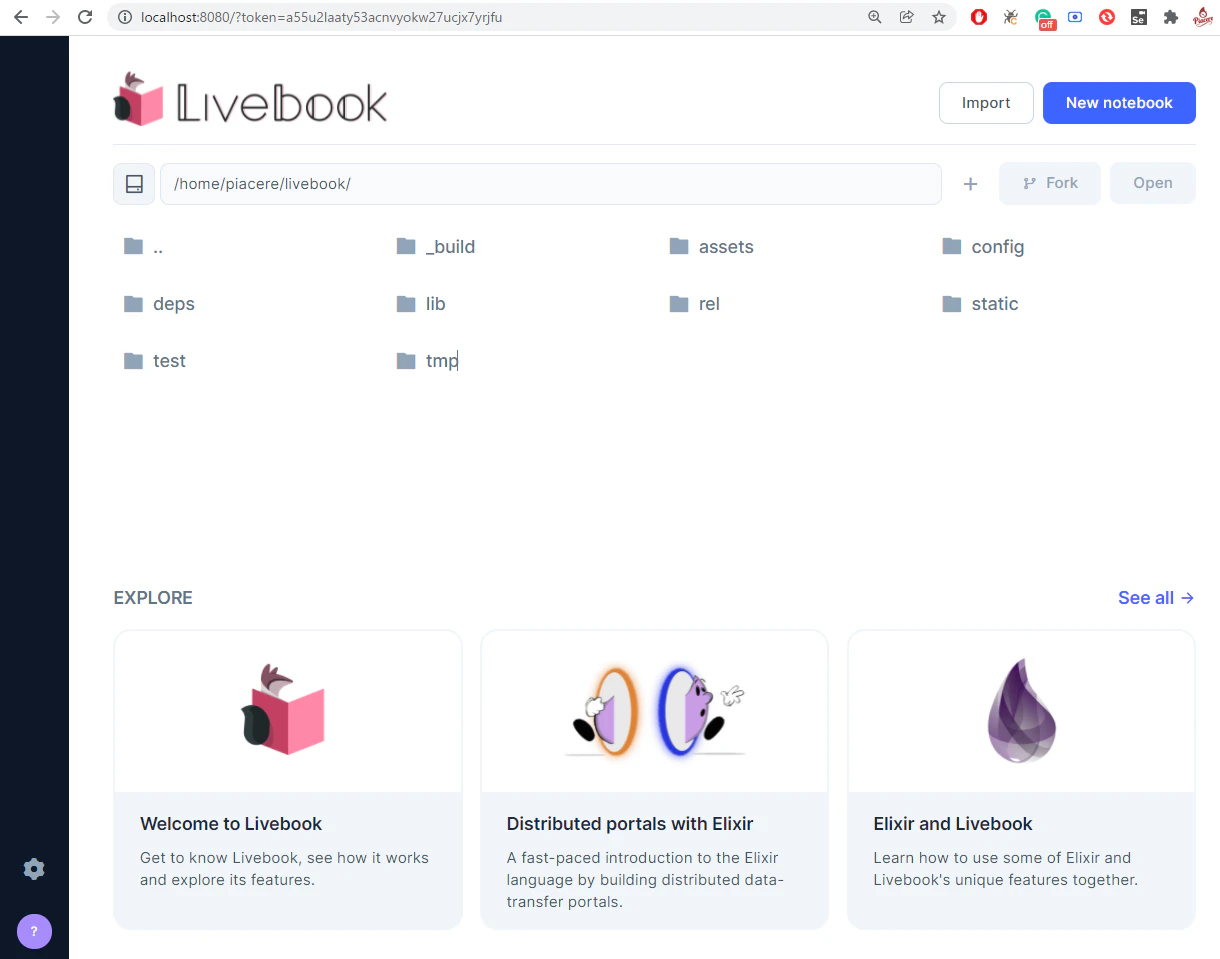Click the browser address bar URL
The image size is (1220, 959).
(x=322, y=17)
